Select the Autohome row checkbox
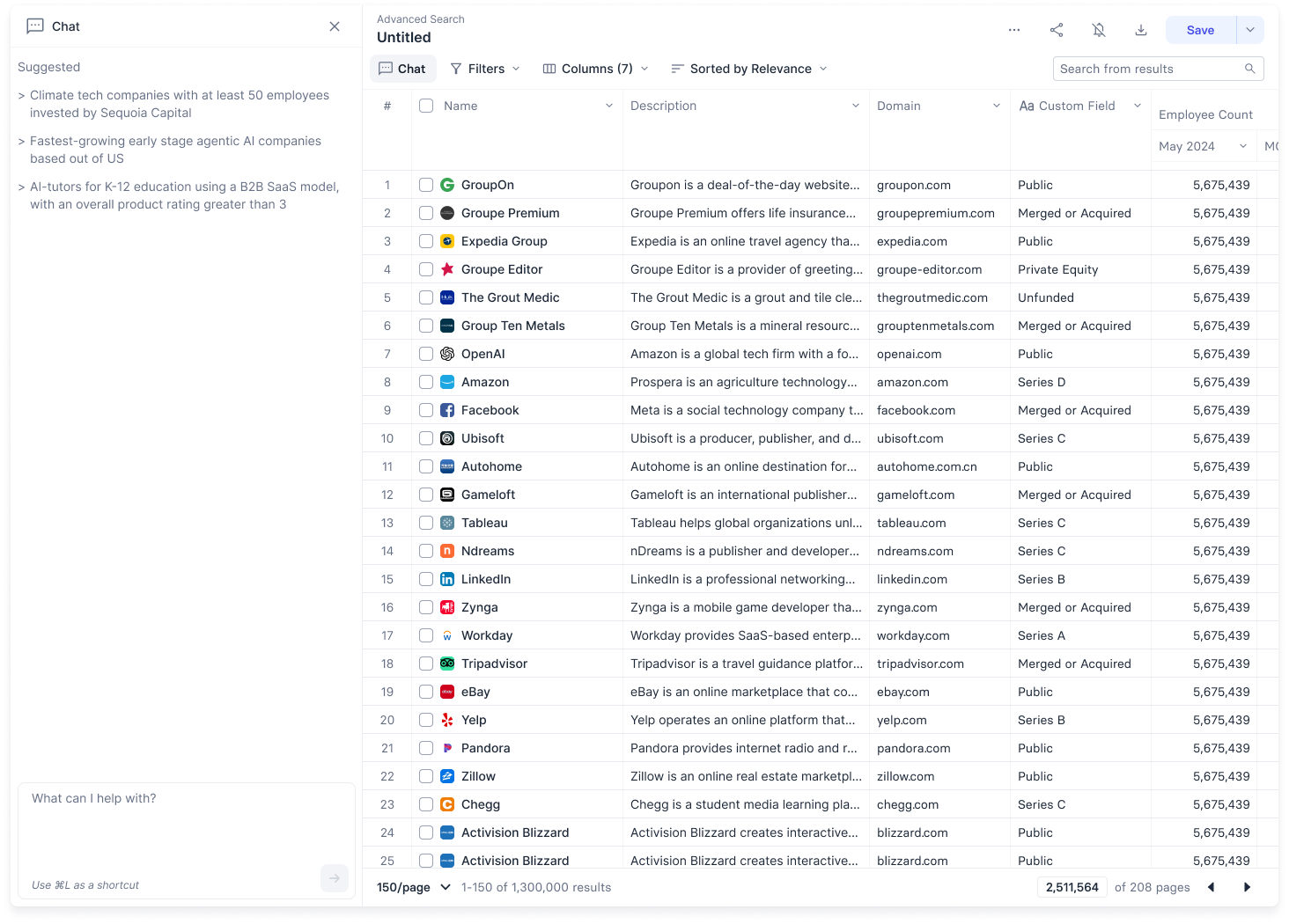The height and width of the screenshot is (924, 1289). coord(426,466)
